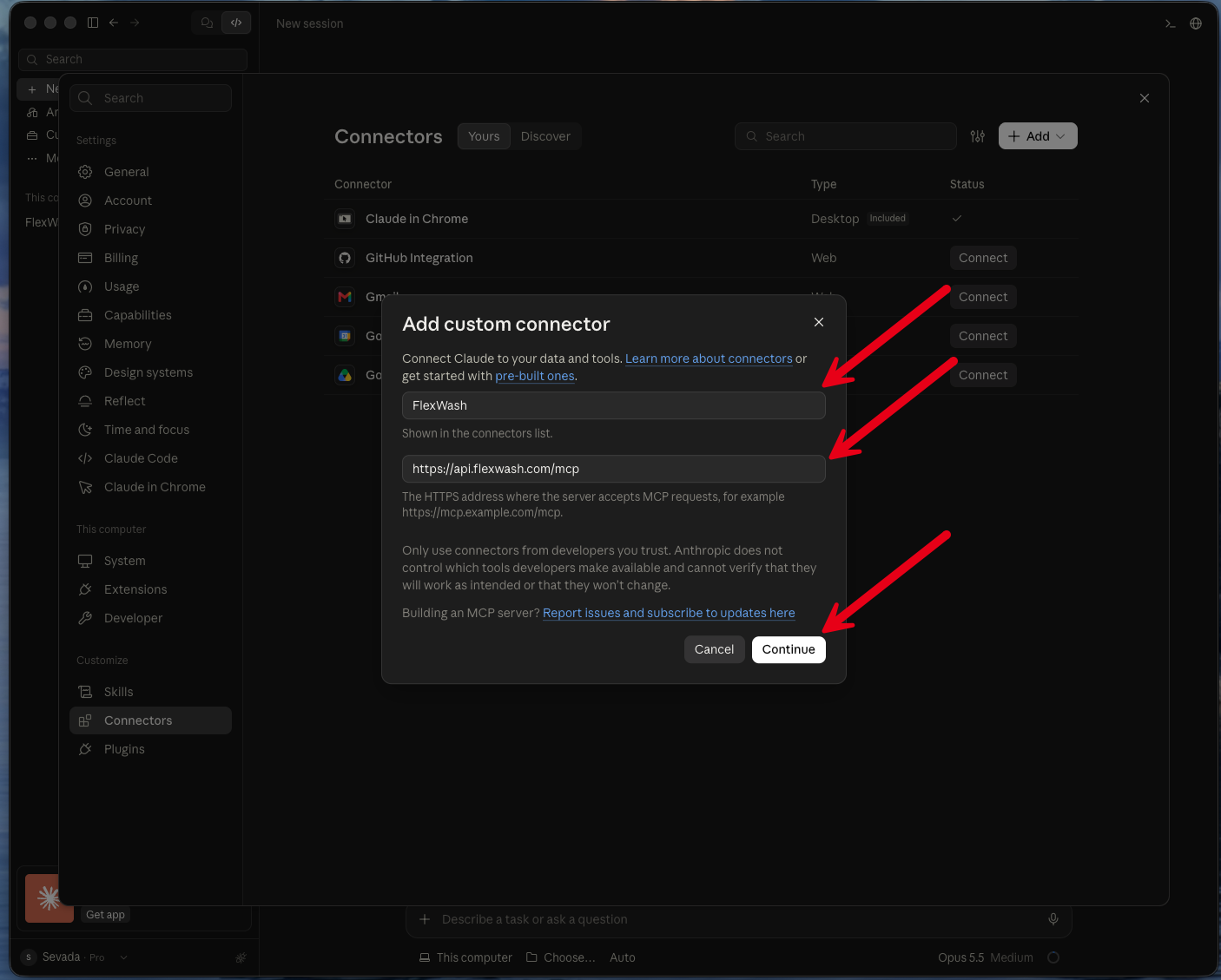Open the This computer location dropdown

tap(466, 957)
